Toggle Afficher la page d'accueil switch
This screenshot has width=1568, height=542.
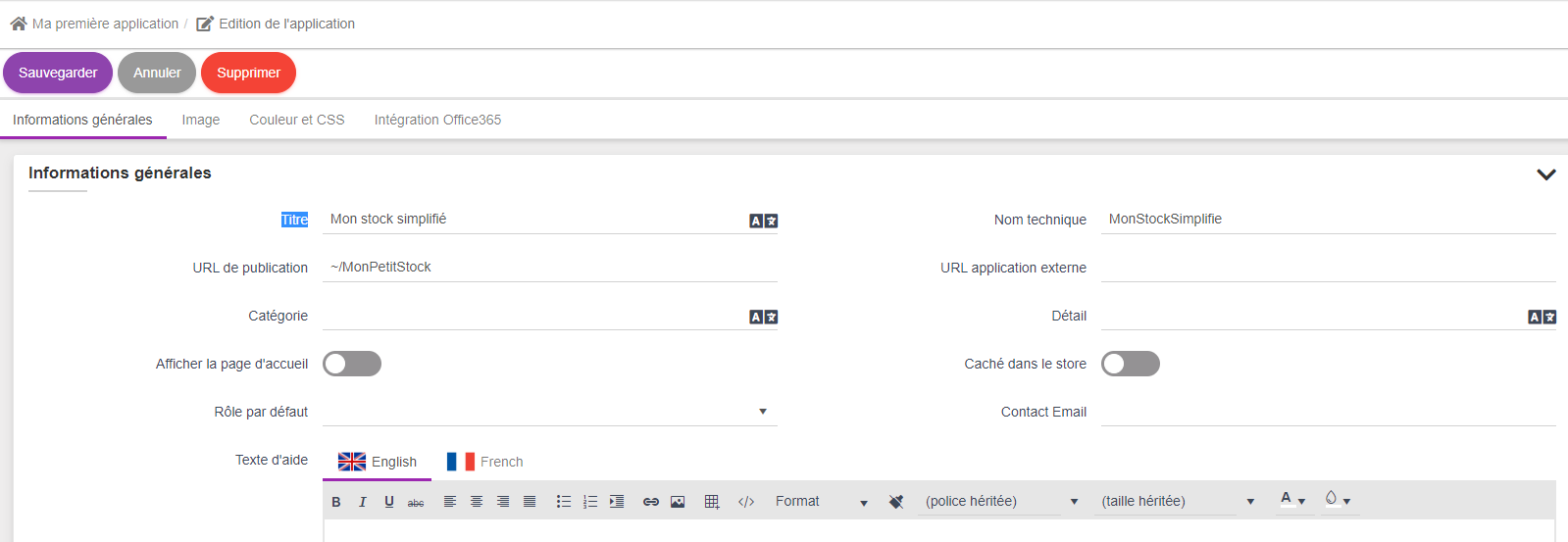pos(352,364)
